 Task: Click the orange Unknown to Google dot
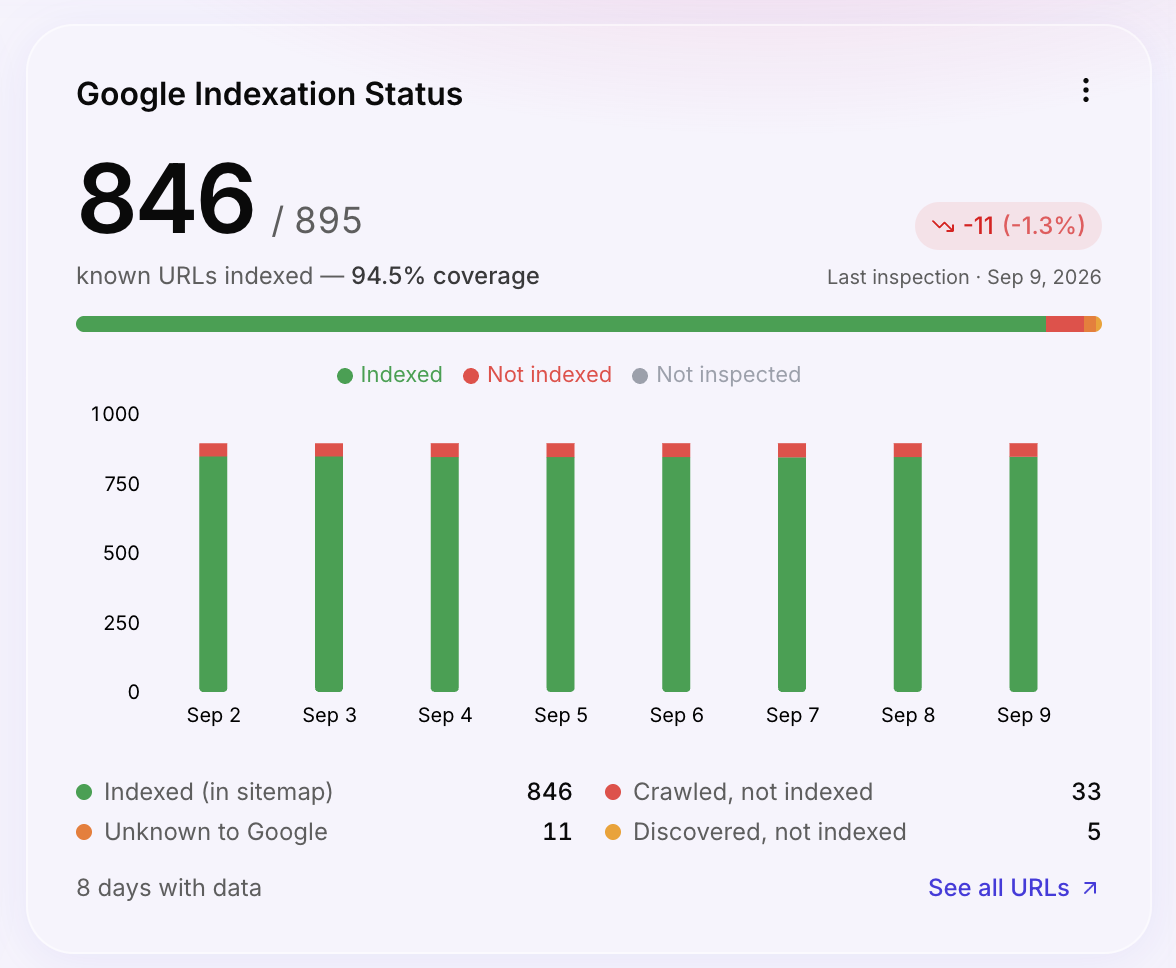[84, 832]
